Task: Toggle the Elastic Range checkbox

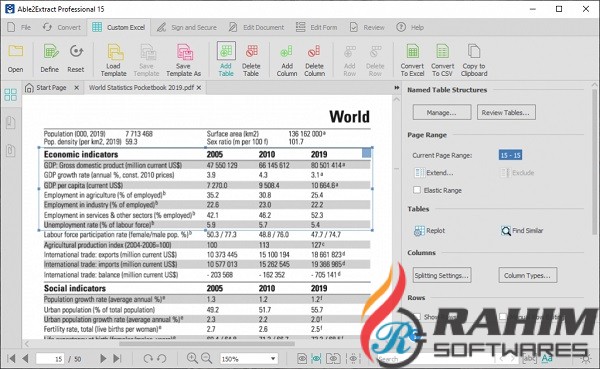Action: [417, 190]
